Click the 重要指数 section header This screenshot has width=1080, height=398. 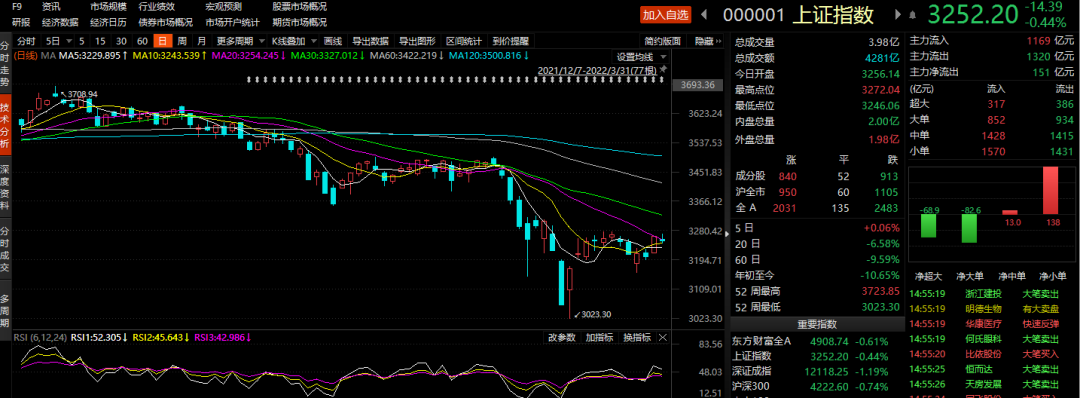pyautogui.click(x=818, y=324)
